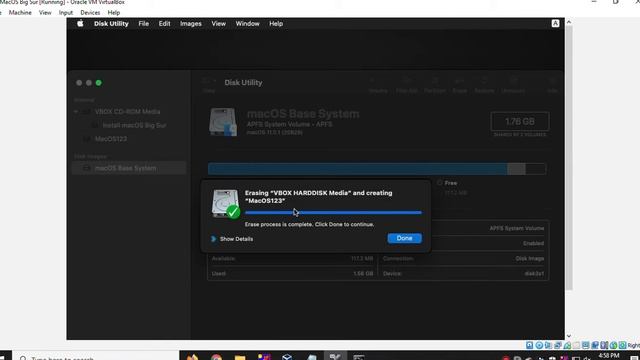640x360 pixels.
Task: Open the macOS View menu
Action: tap(218, 24)
